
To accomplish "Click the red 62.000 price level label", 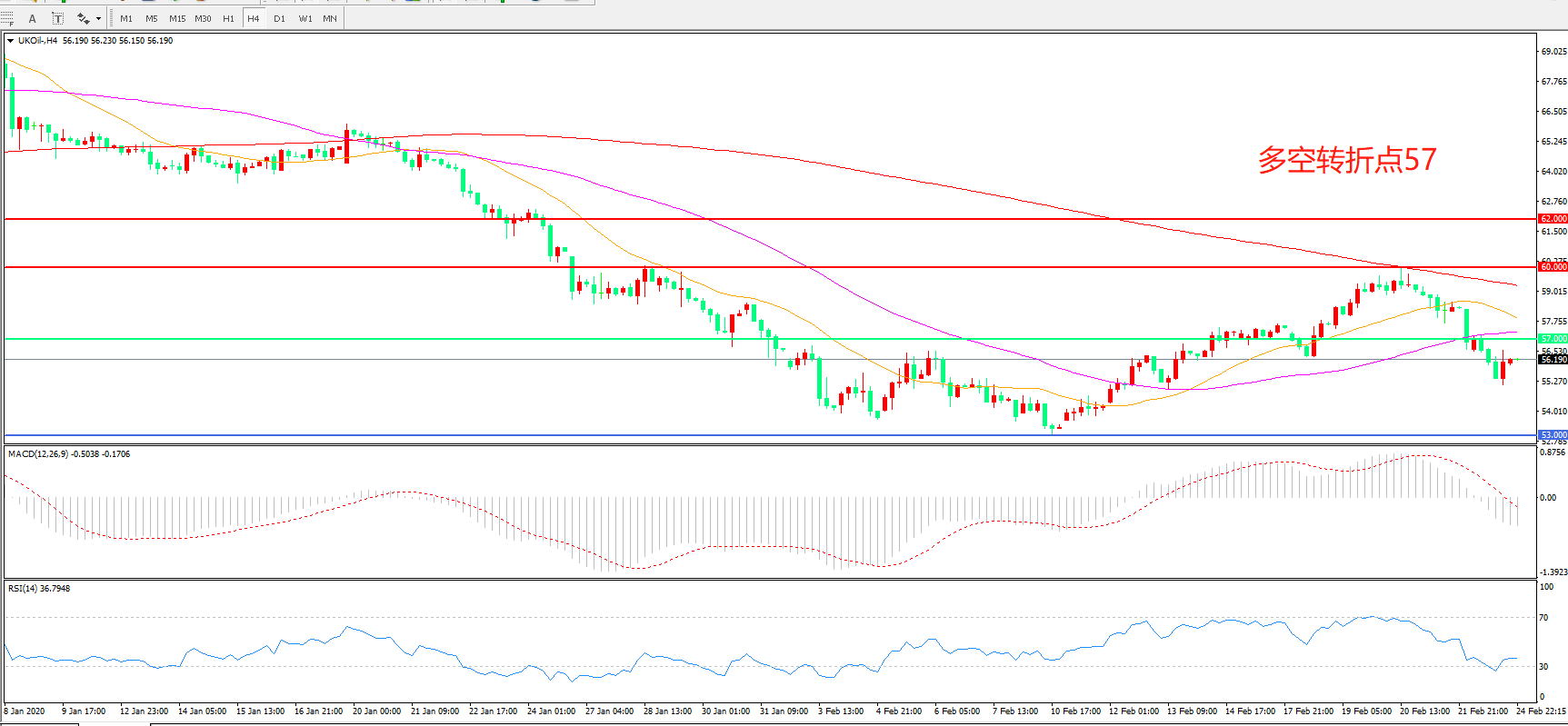I will pos(1553,219).
